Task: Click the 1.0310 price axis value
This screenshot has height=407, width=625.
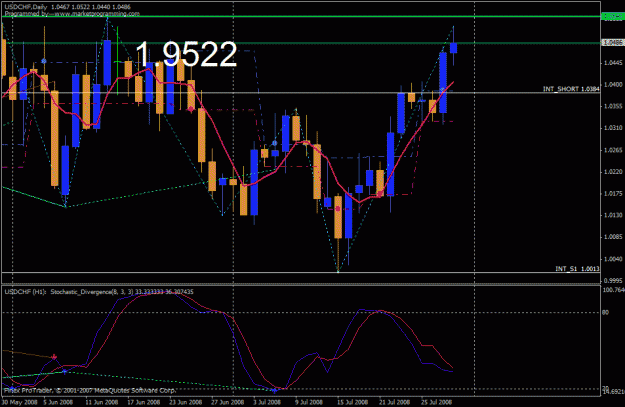Action: pos(613,128)
